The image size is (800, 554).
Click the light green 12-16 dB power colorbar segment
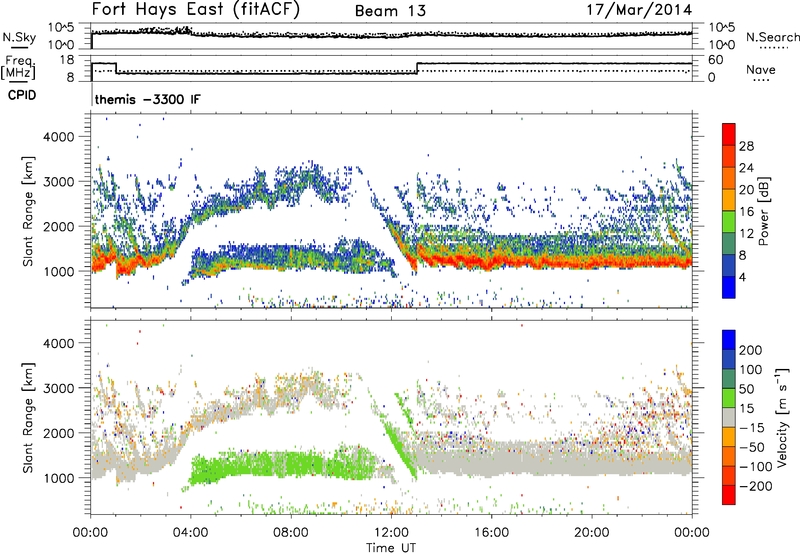729,222
